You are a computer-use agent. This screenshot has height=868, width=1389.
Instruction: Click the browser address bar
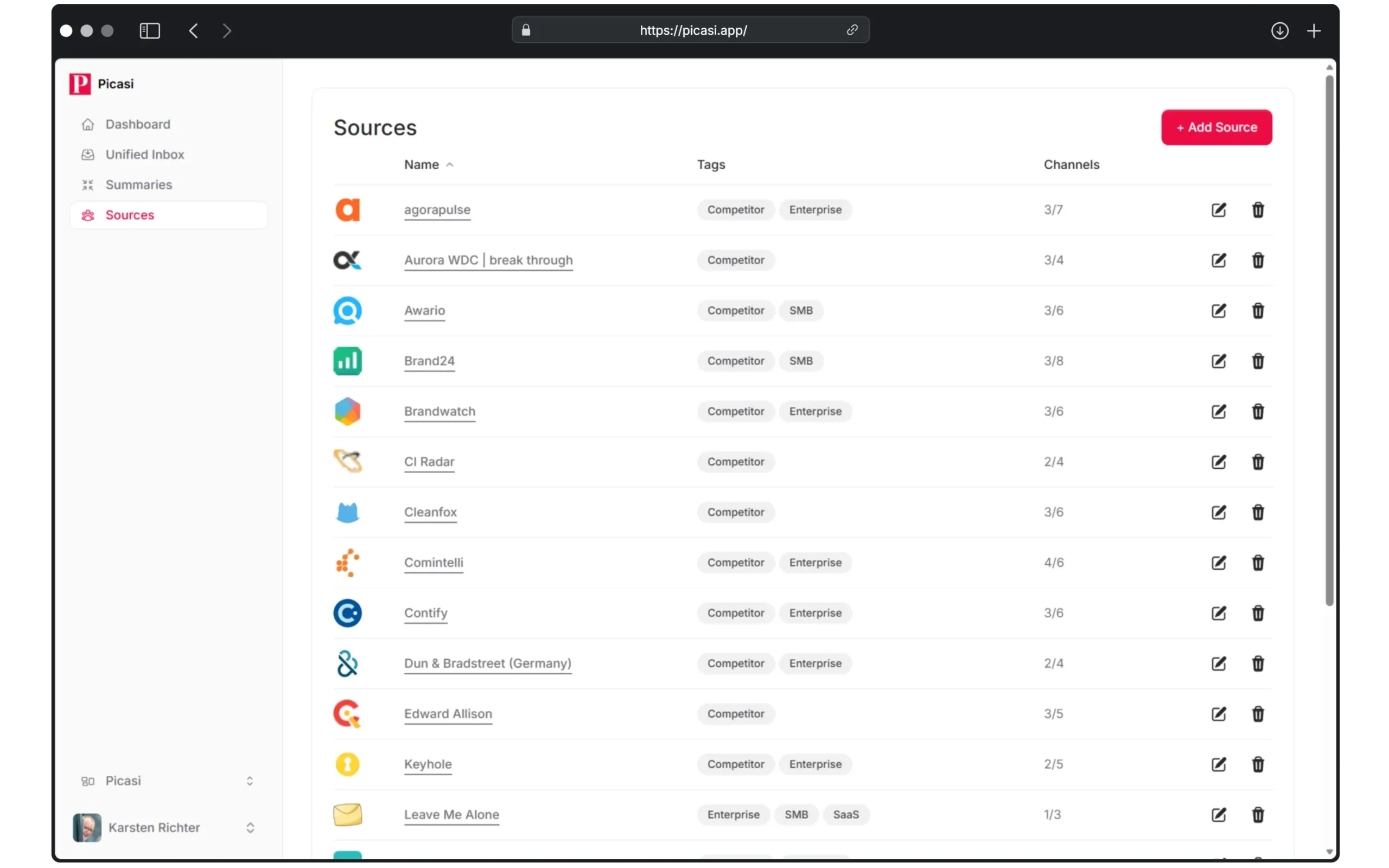tap(693, 30)
